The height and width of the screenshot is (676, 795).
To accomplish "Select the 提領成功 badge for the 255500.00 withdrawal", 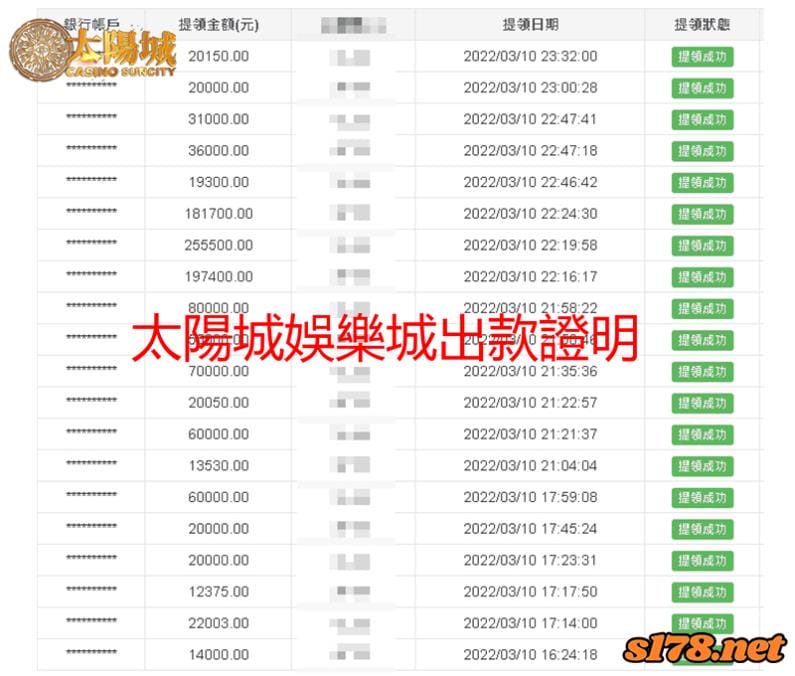I will click(x=702, y=245).
